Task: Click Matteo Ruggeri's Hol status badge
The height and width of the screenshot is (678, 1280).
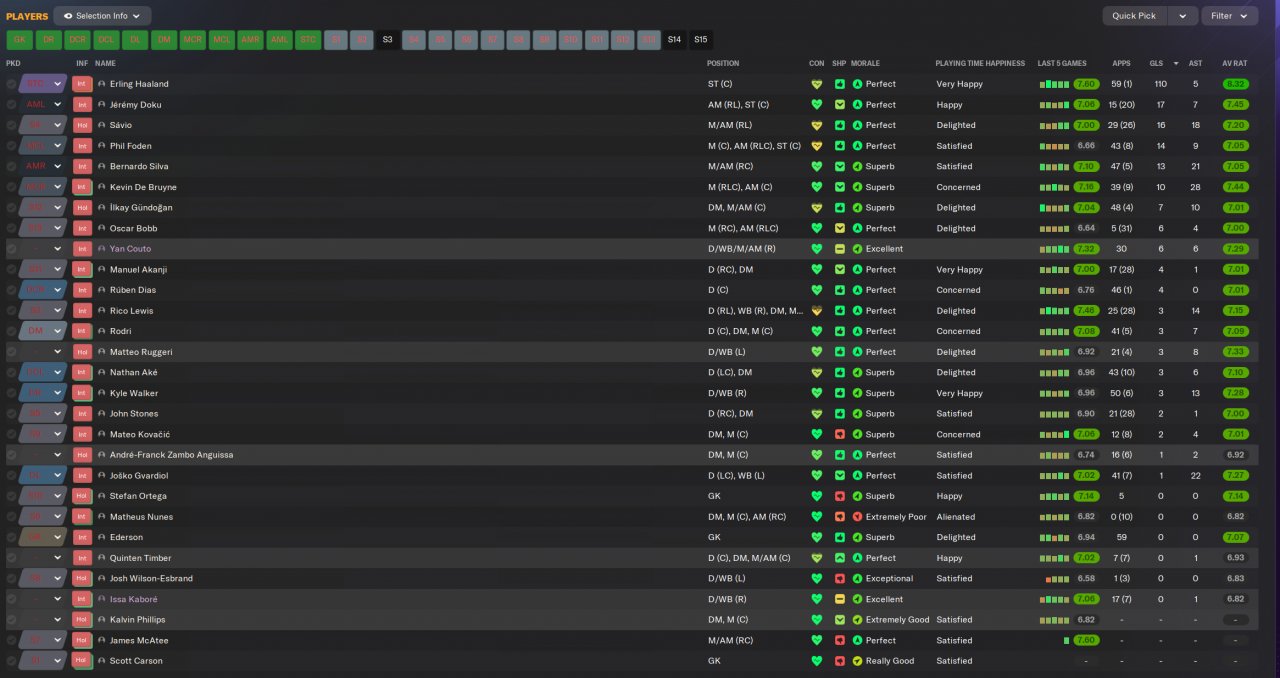Action: pos(82,352)
